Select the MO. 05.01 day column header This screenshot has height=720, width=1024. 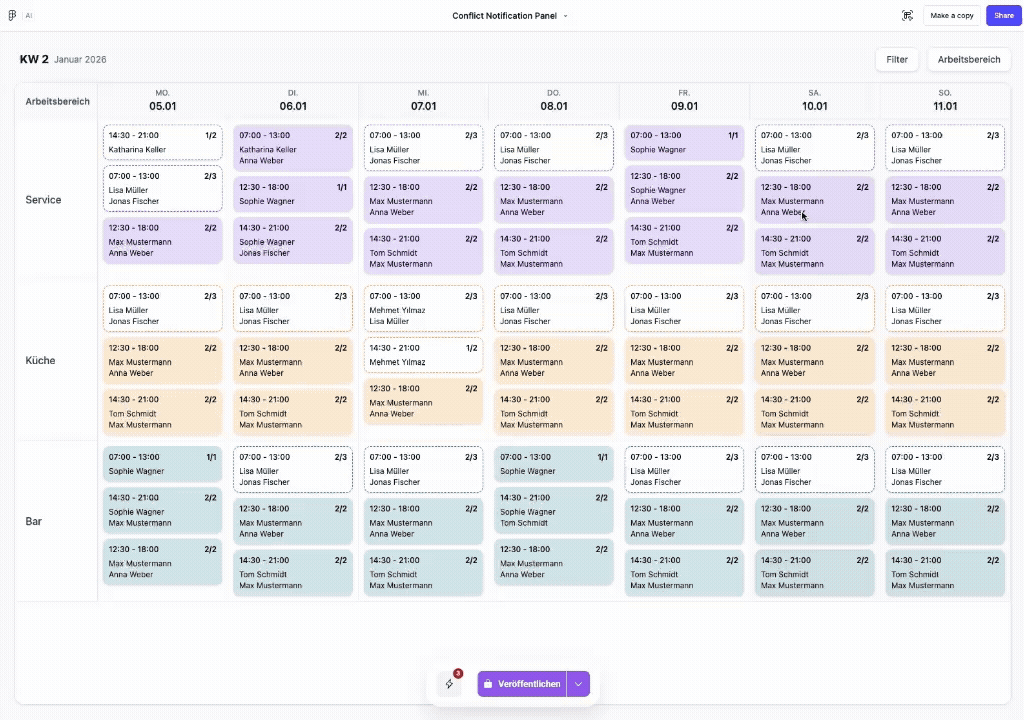pyautogui.click(x=163, y=100)
